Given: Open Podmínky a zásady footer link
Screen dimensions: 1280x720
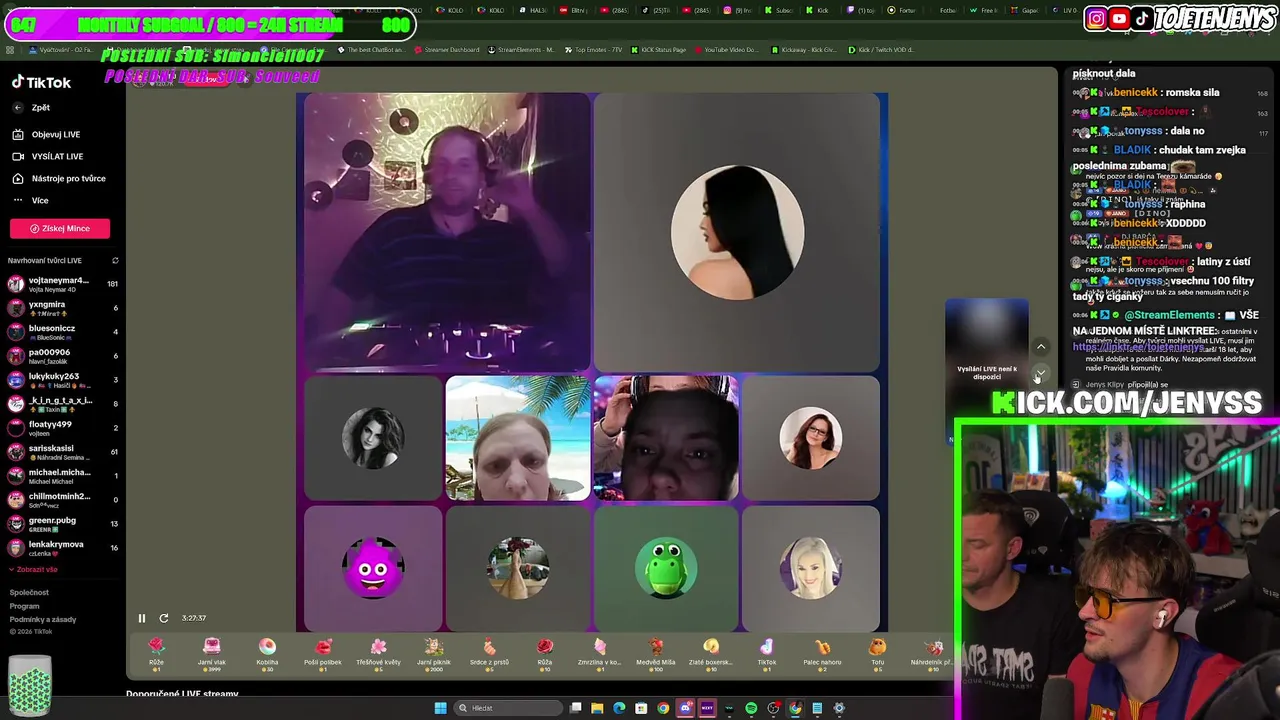Looking at the screenshot, I should [x=42, y=619].
